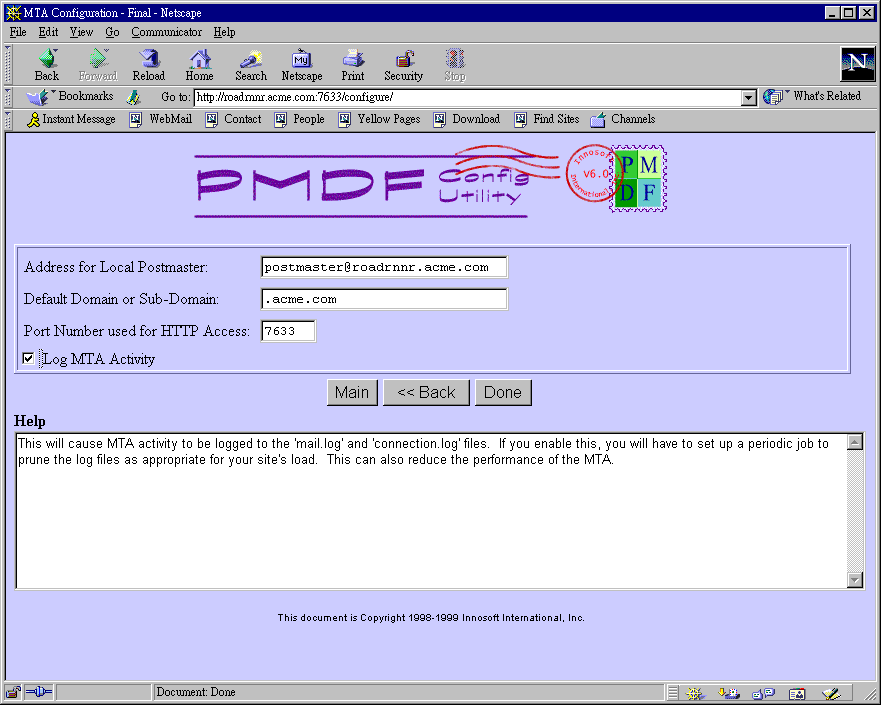
Task: Open the Communicator menu
Action: click(166, 32)
